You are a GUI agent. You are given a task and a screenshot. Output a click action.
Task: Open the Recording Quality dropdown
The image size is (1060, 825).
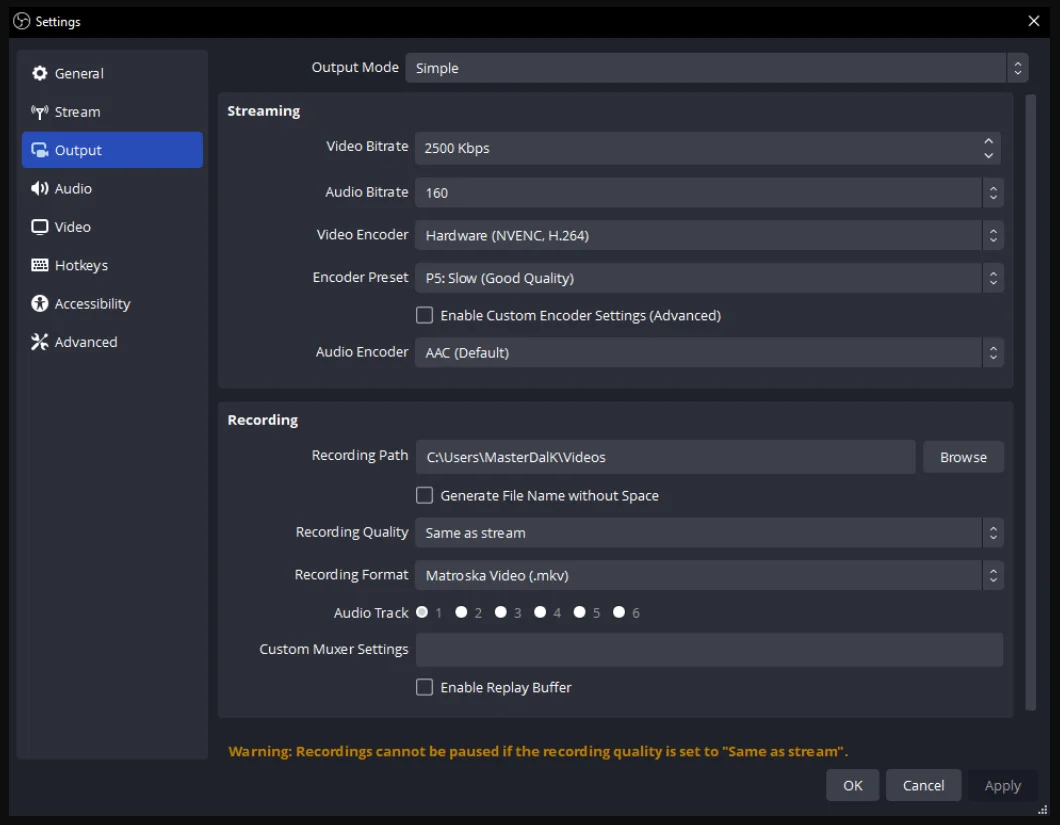pyautogui.click(x=708, y=533)
